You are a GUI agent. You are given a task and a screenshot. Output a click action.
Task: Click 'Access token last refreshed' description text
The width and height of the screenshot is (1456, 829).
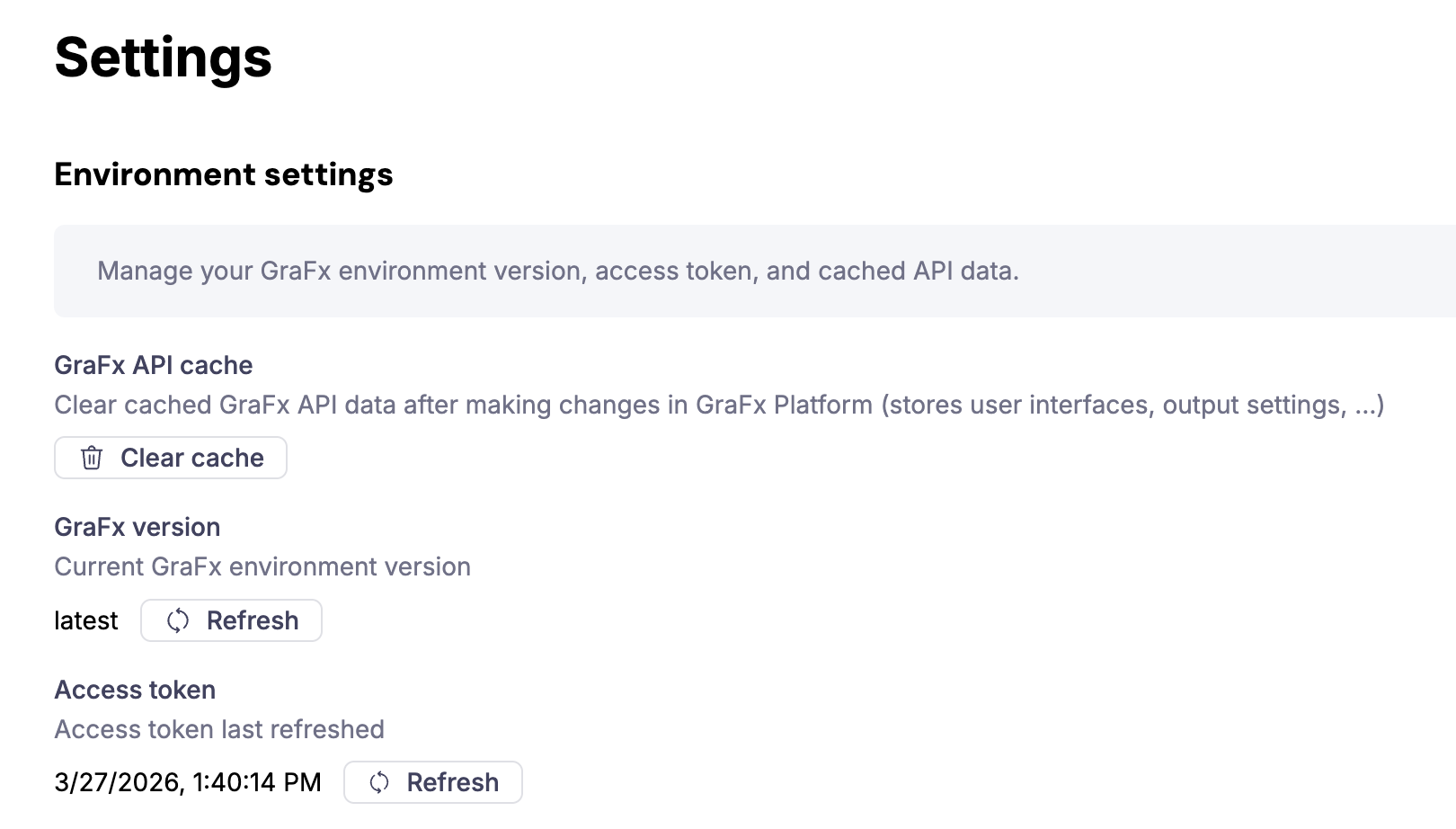[x=219, y=729]
